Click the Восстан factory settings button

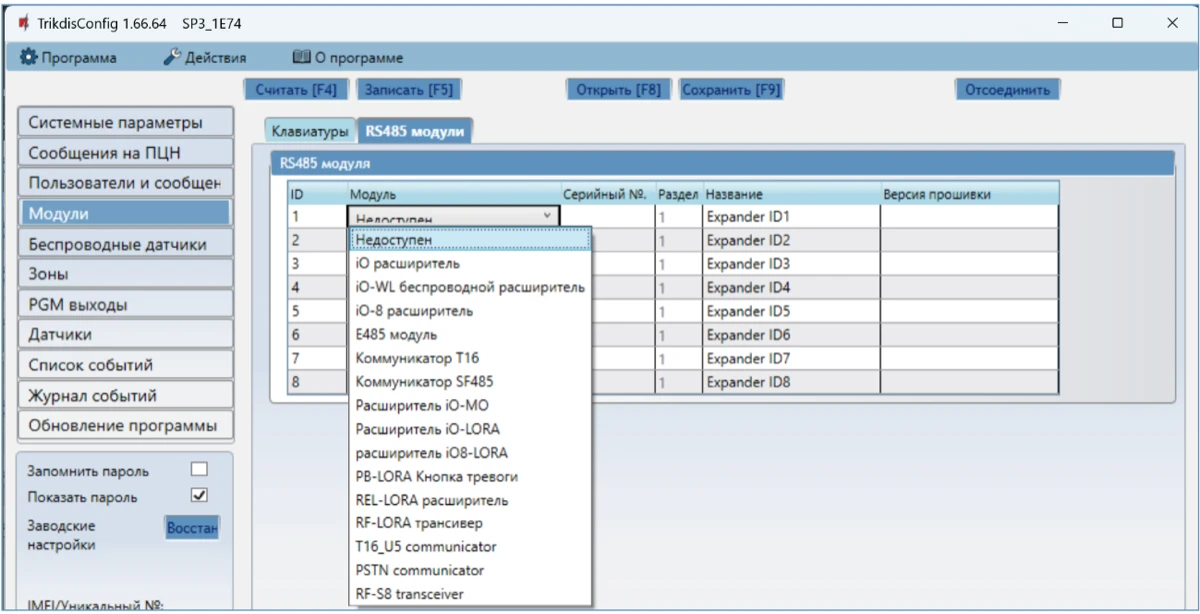click(192, 527)
